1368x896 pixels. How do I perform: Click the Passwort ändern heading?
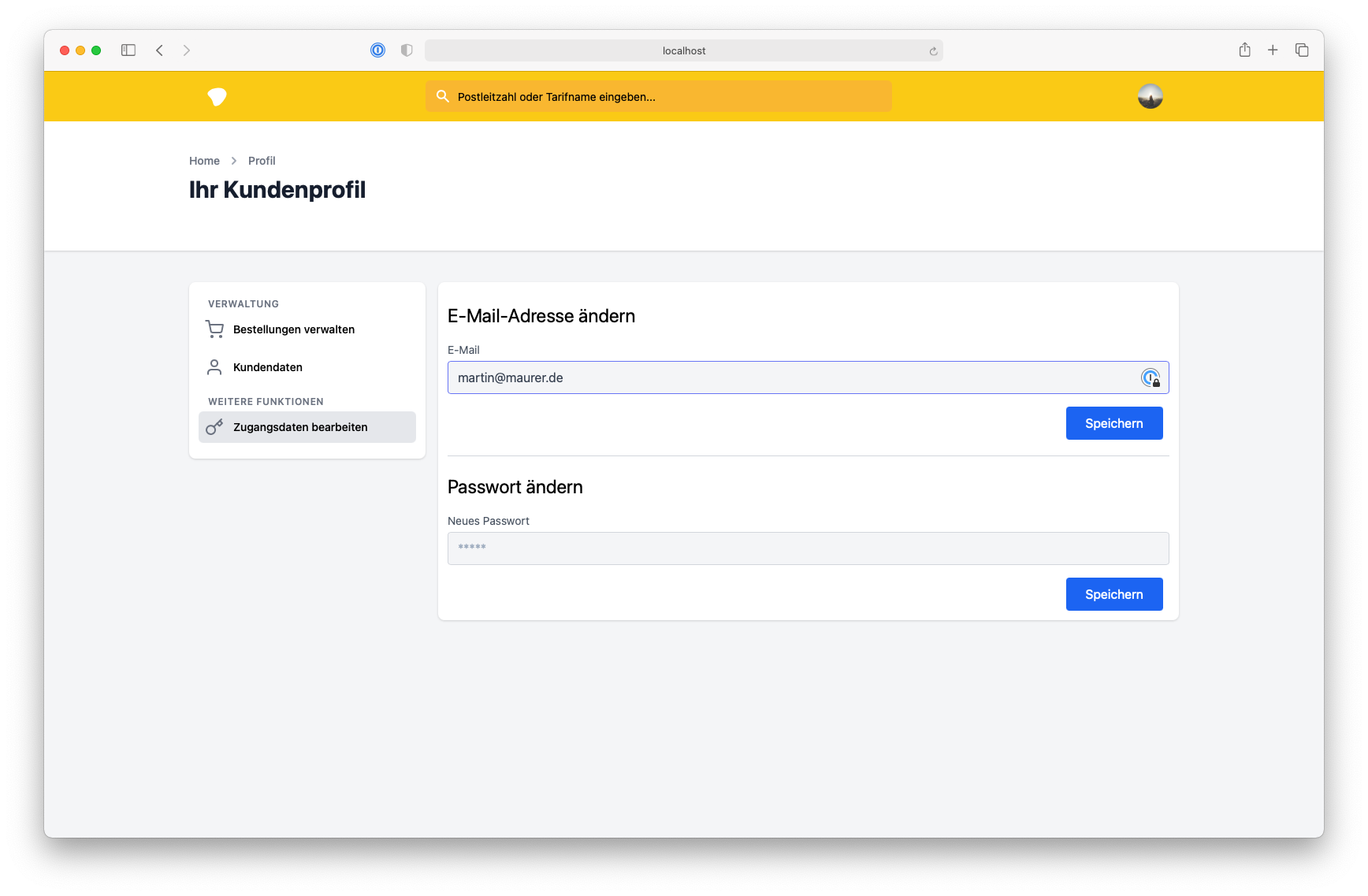click(515, 487)
